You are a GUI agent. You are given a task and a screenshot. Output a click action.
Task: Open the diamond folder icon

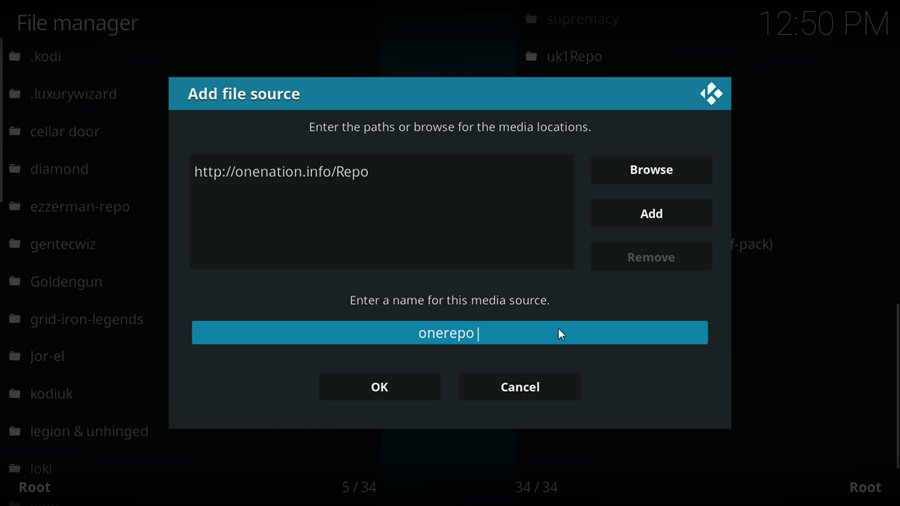pos(15,169)
